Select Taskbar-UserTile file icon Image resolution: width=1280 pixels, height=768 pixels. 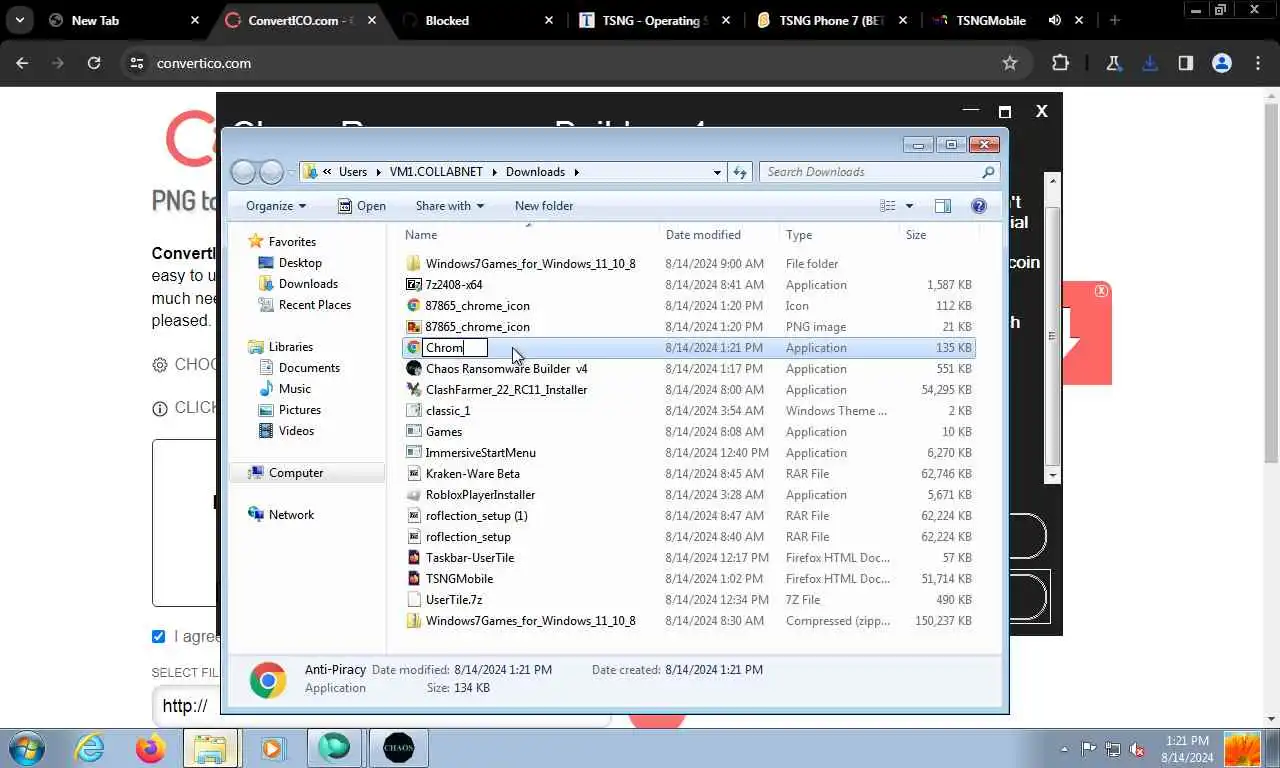coord(414,558)
